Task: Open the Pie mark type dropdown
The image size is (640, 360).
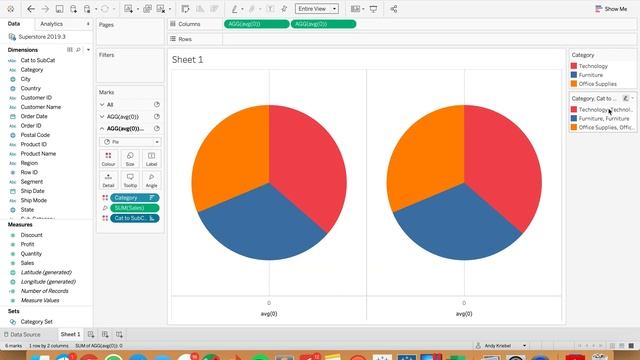Action: (x=130, y=142)
